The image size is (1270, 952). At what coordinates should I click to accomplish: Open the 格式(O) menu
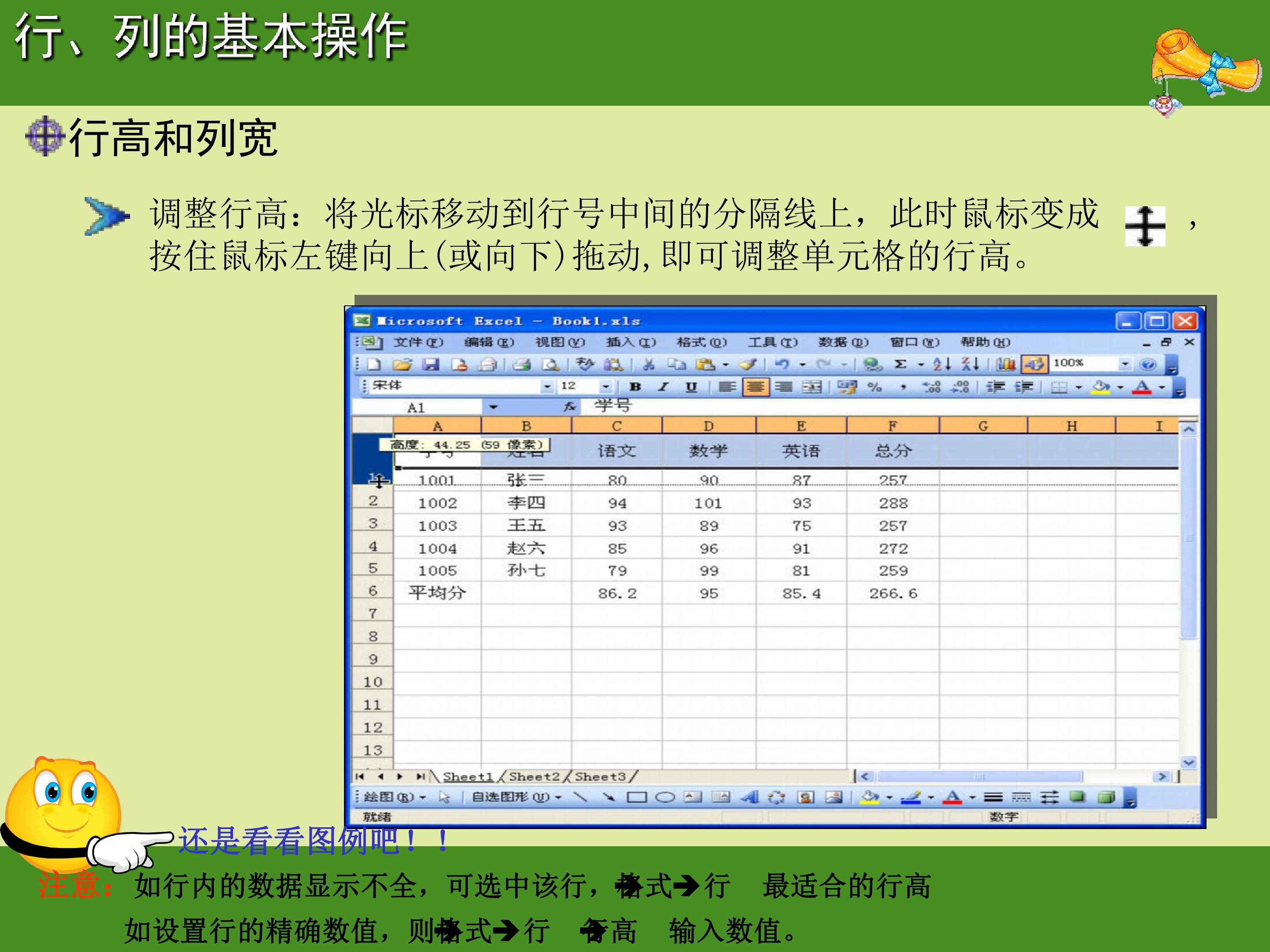click(702, 342)
